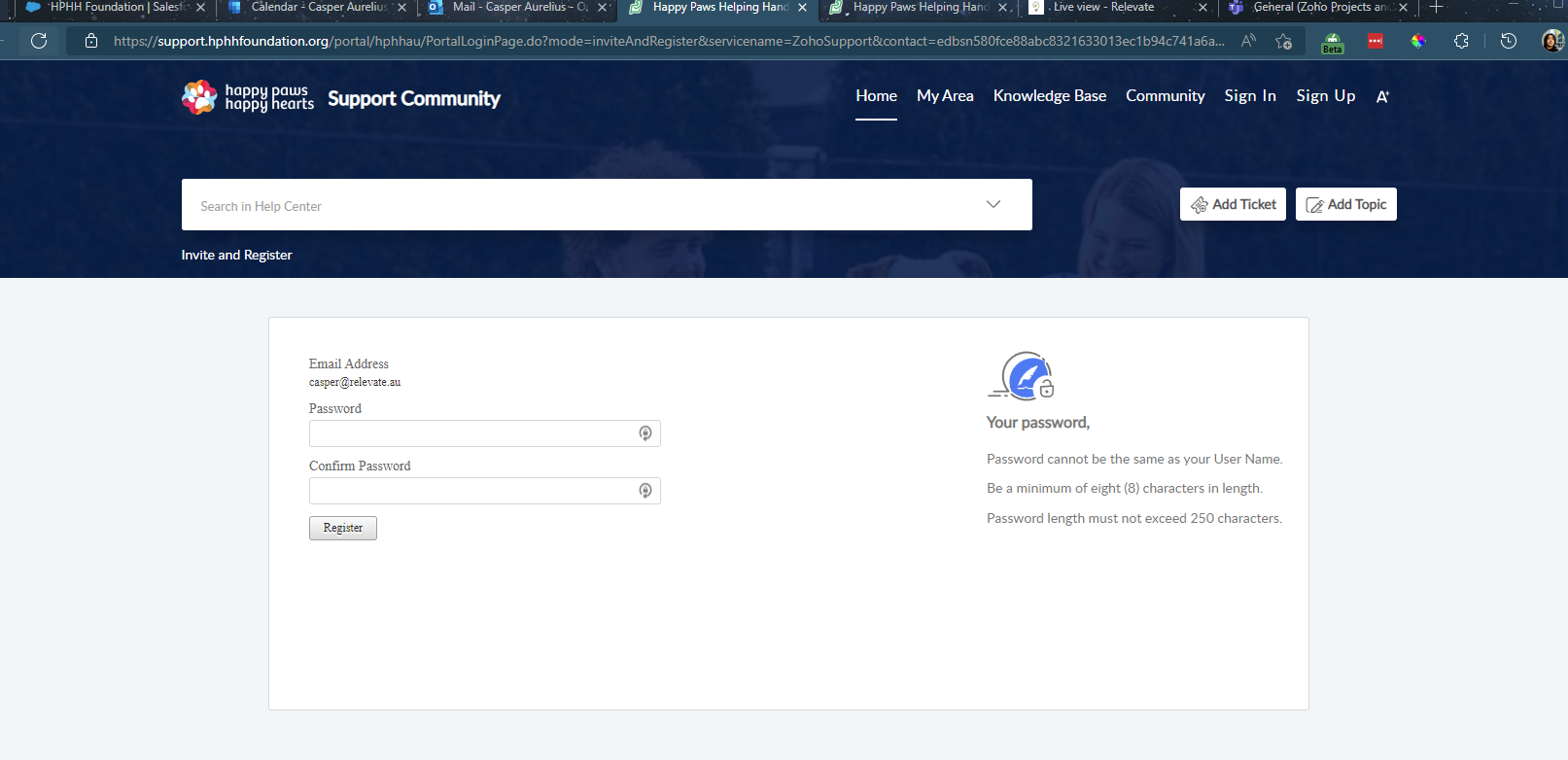The width and height of the screenshot is (1568, 760).
Task: Click the color wheel extension icon
Action: pyautogui.click(x=1418, y=41)
